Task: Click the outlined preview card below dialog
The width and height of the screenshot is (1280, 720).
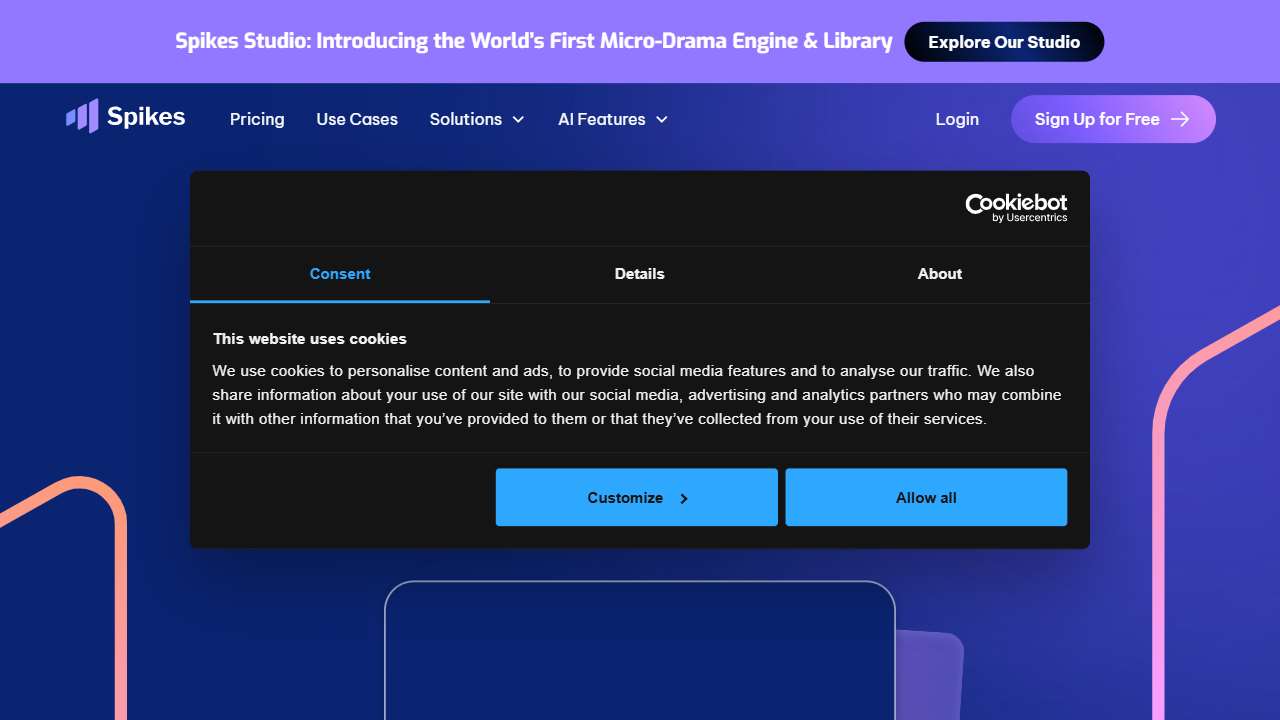Action: [x=640, y=650]
